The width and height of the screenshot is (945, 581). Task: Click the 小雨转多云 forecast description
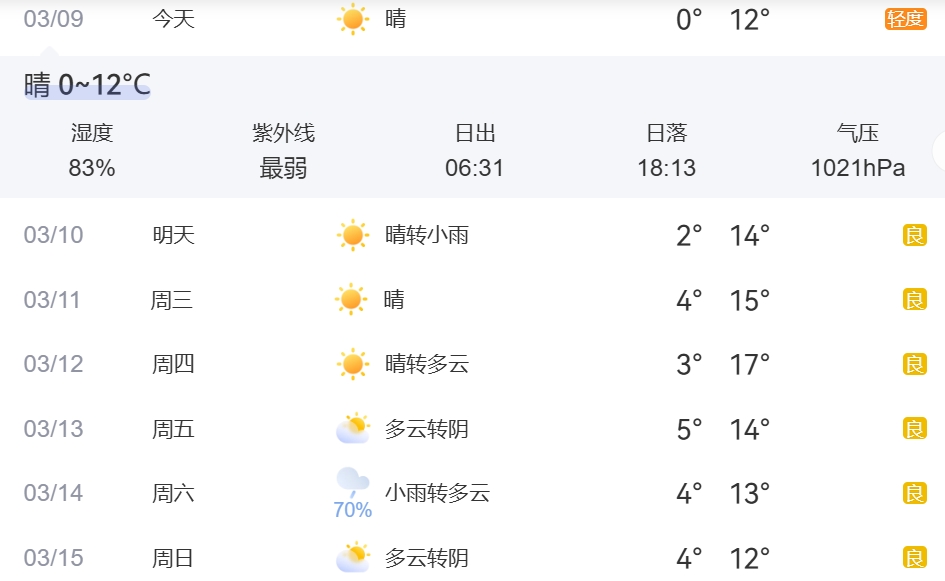pyautogui.click(x=437, y=493)
